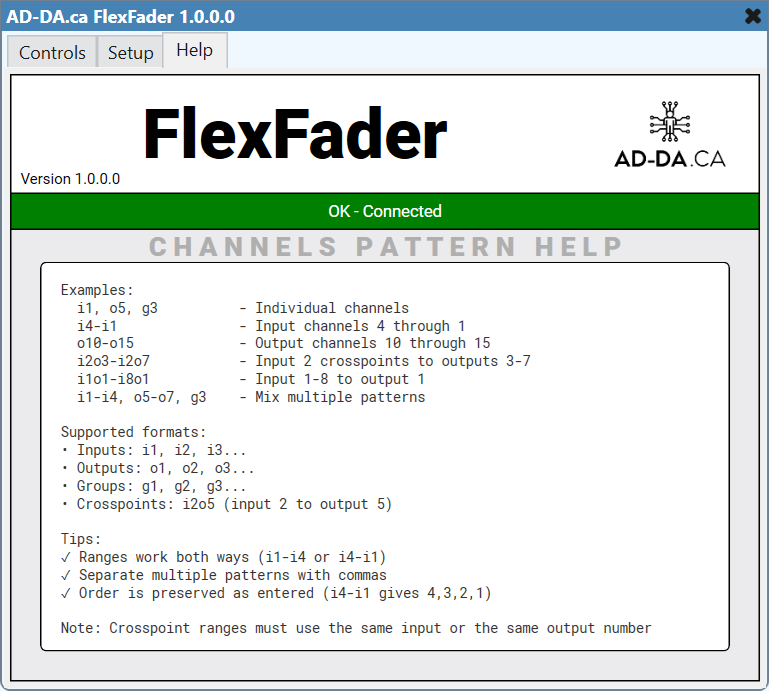
Task: Click the checkmark beside 'Ranges work both ways'
Action: tap(66, 557)
